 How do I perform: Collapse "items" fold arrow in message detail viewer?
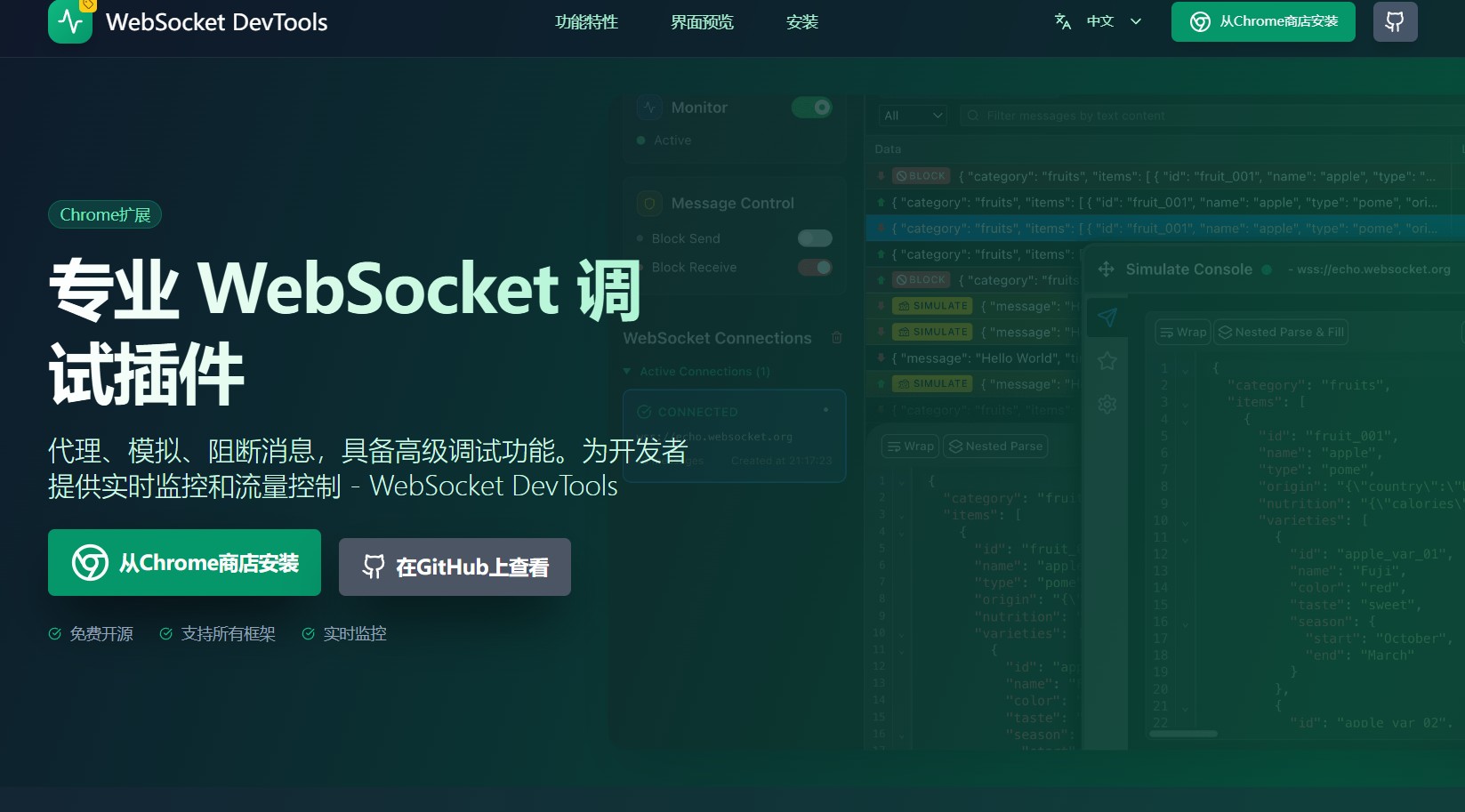[x=902, y=516]
